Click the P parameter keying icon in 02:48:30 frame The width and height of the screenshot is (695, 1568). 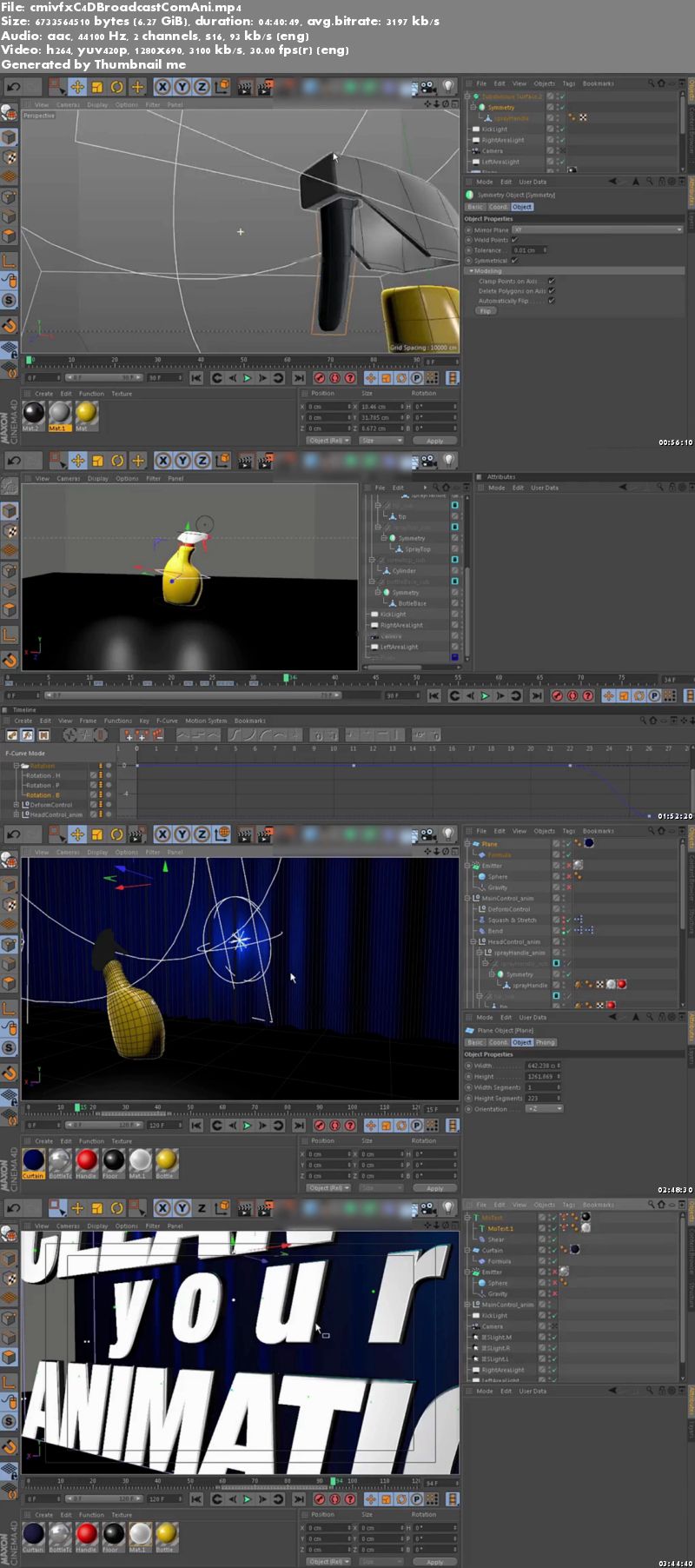[x=416, y=1125]
